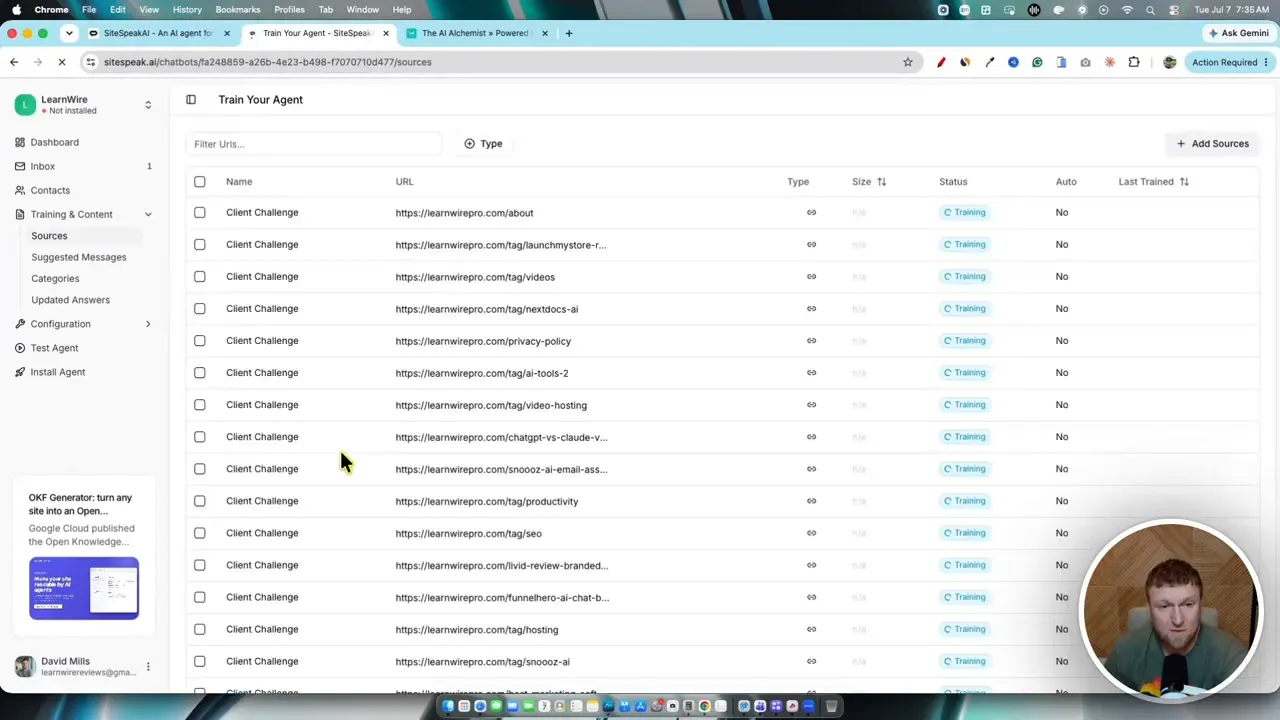Open the Type filter dropdown
Viewport: 1280px width, 720px height.
click(x=484, y=144)
